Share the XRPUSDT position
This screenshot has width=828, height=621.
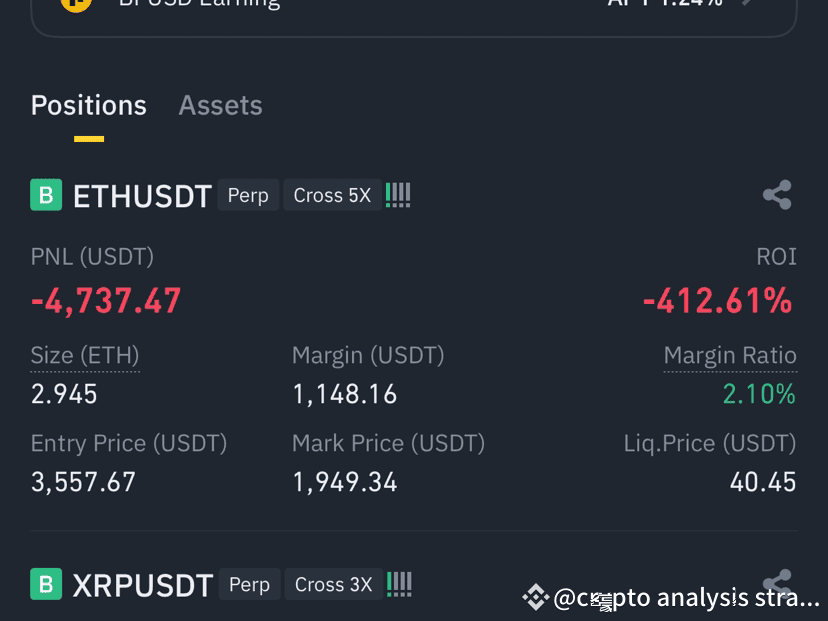coord(777,584)
